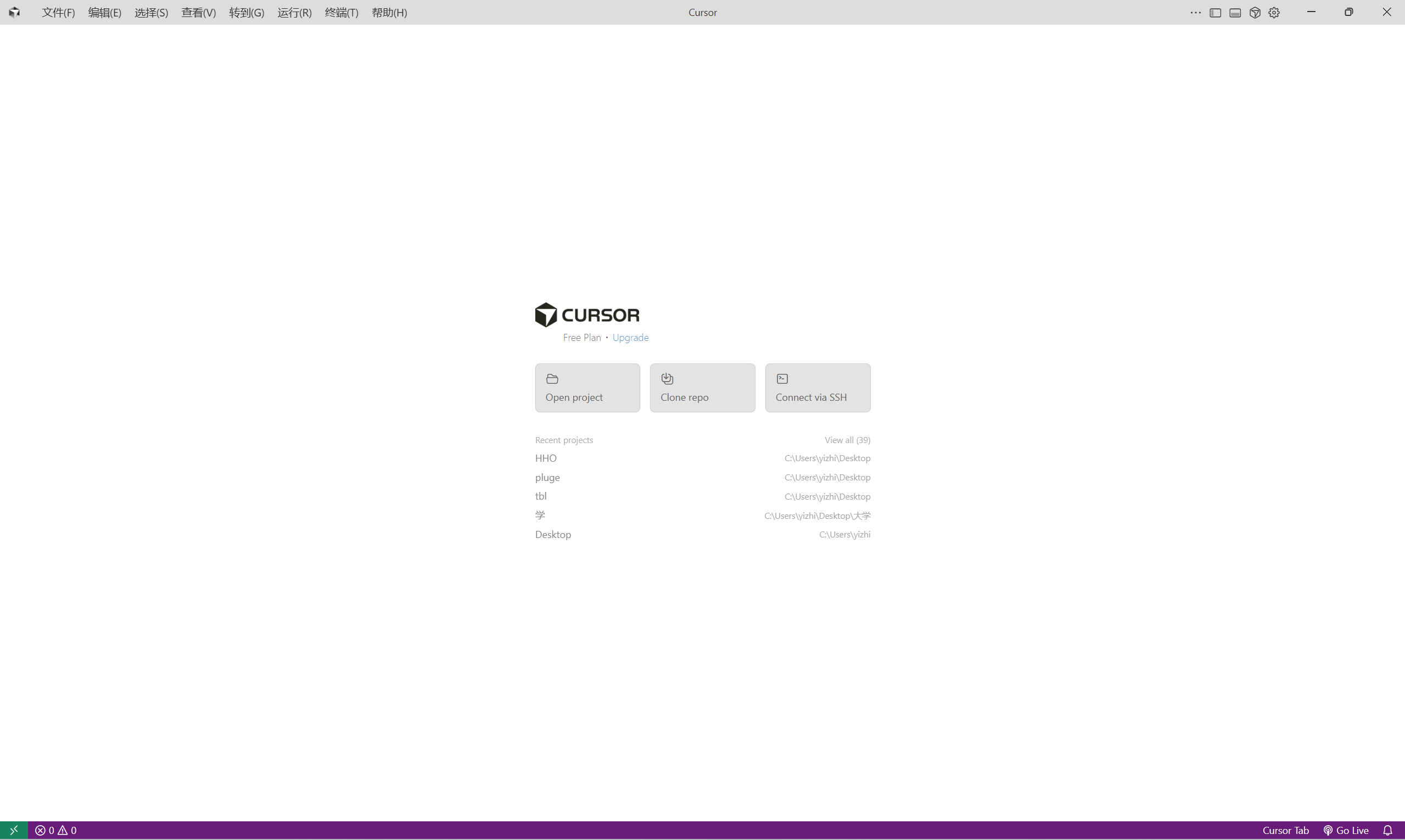Screen dimensions: 1405x840
Task: Click the Upgrade link
Action: point(630,337)
